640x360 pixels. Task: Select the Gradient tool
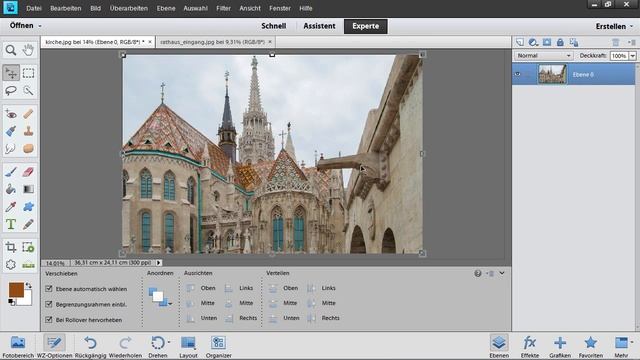click(28, 189)
